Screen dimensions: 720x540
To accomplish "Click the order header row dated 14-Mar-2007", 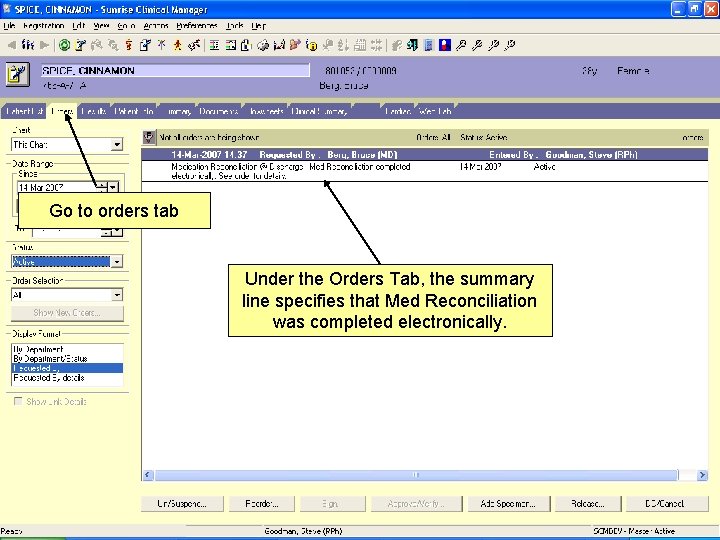I will coord(424,155).
